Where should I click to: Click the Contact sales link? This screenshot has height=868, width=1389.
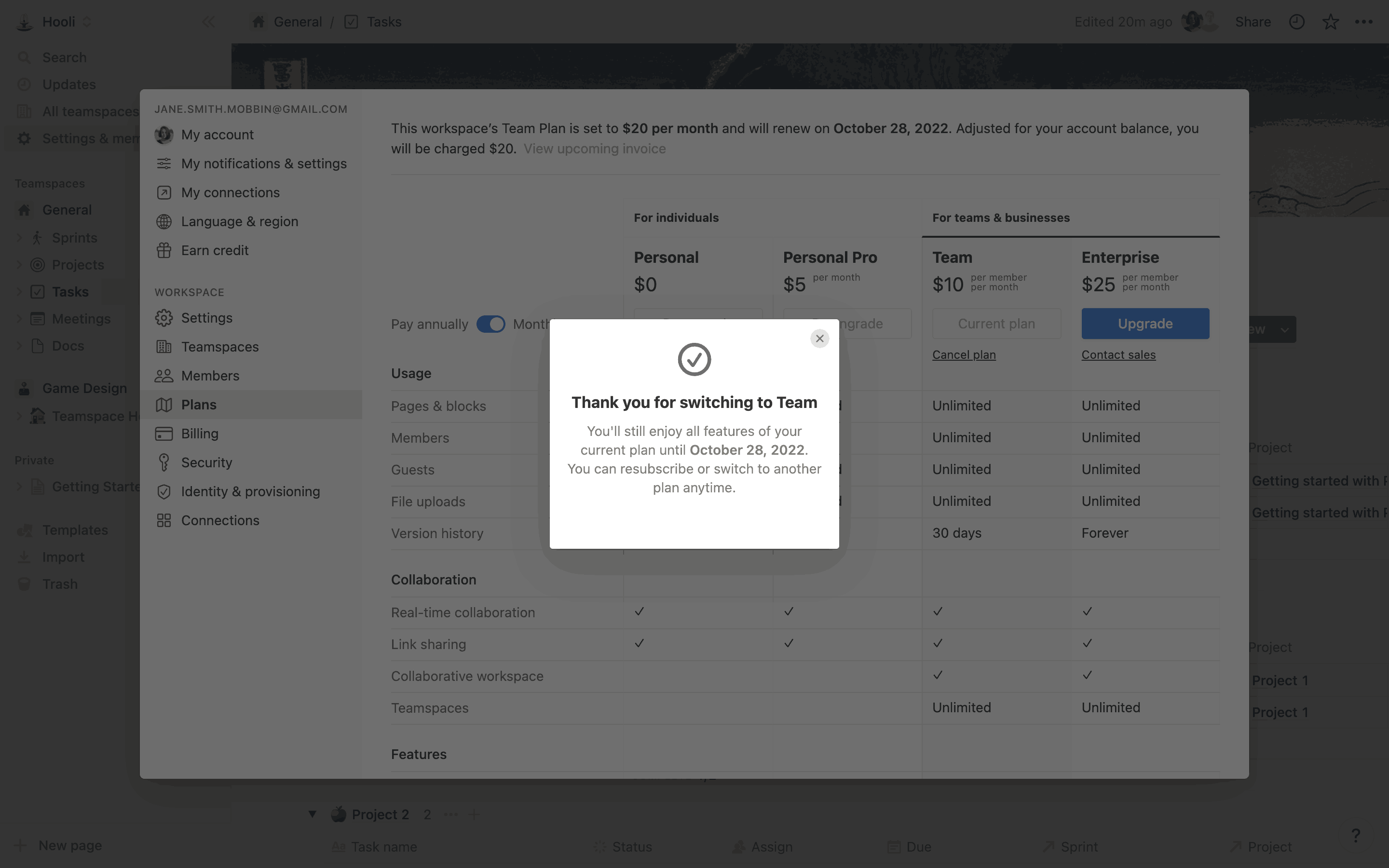[x=1118, y=355]
